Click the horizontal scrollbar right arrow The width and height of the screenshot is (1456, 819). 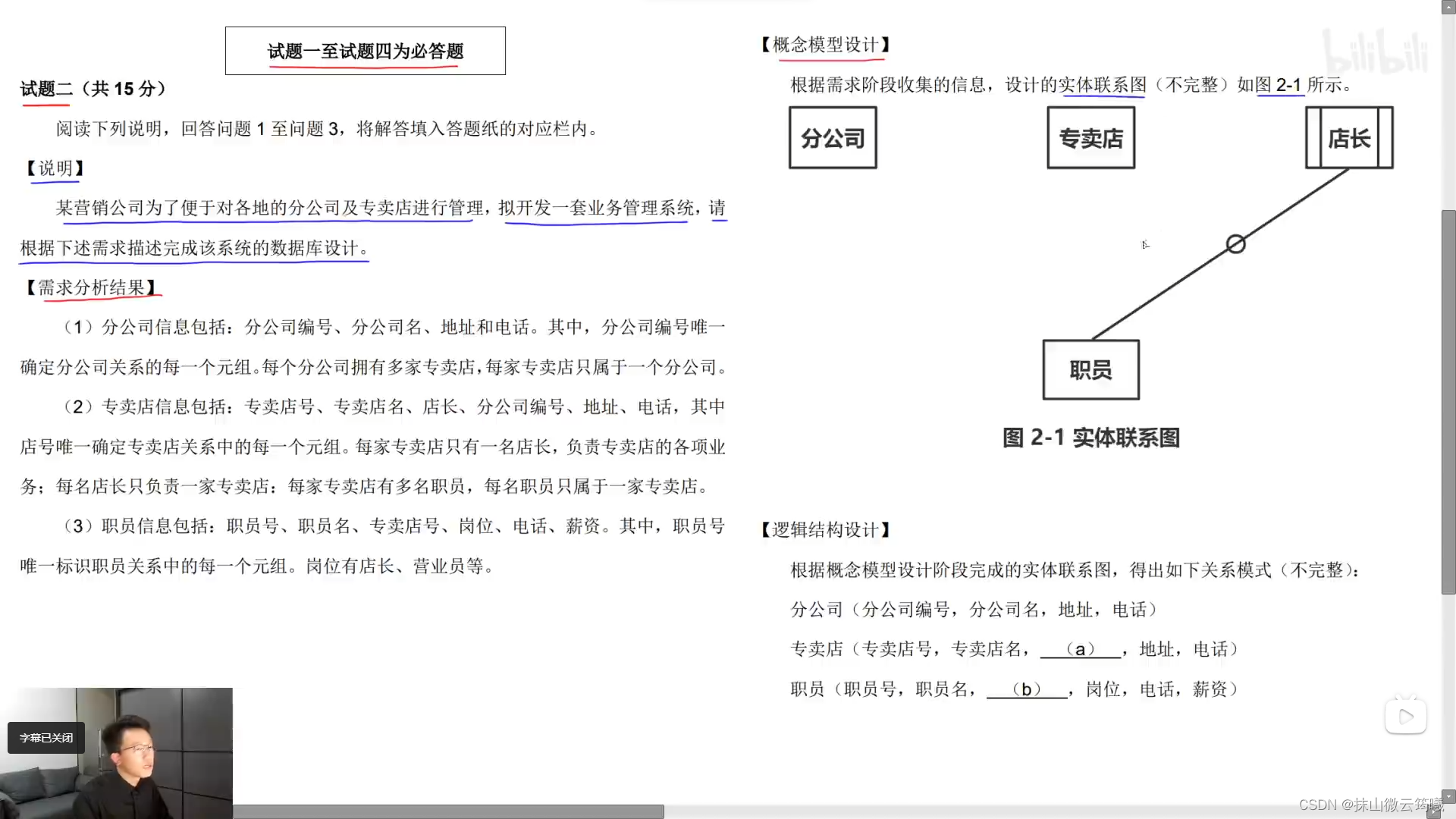1433,812
